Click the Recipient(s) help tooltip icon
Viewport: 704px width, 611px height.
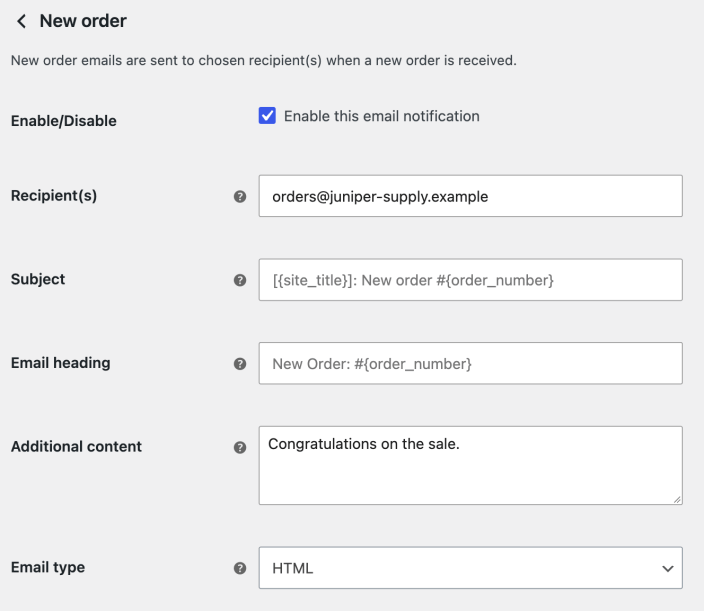point(240,196)
